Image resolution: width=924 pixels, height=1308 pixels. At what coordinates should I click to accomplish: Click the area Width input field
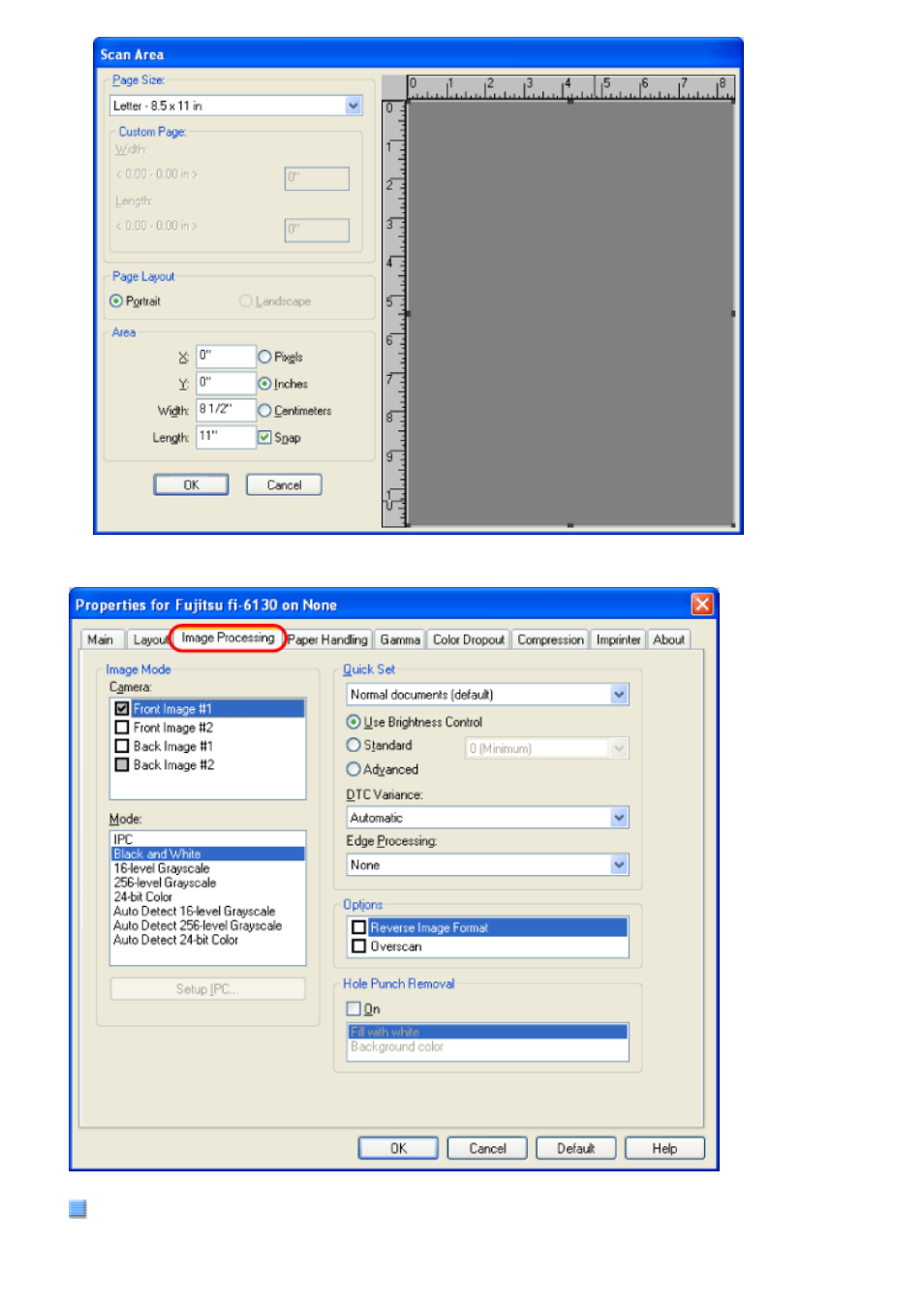pyautogui.click(x=226, y=410)
